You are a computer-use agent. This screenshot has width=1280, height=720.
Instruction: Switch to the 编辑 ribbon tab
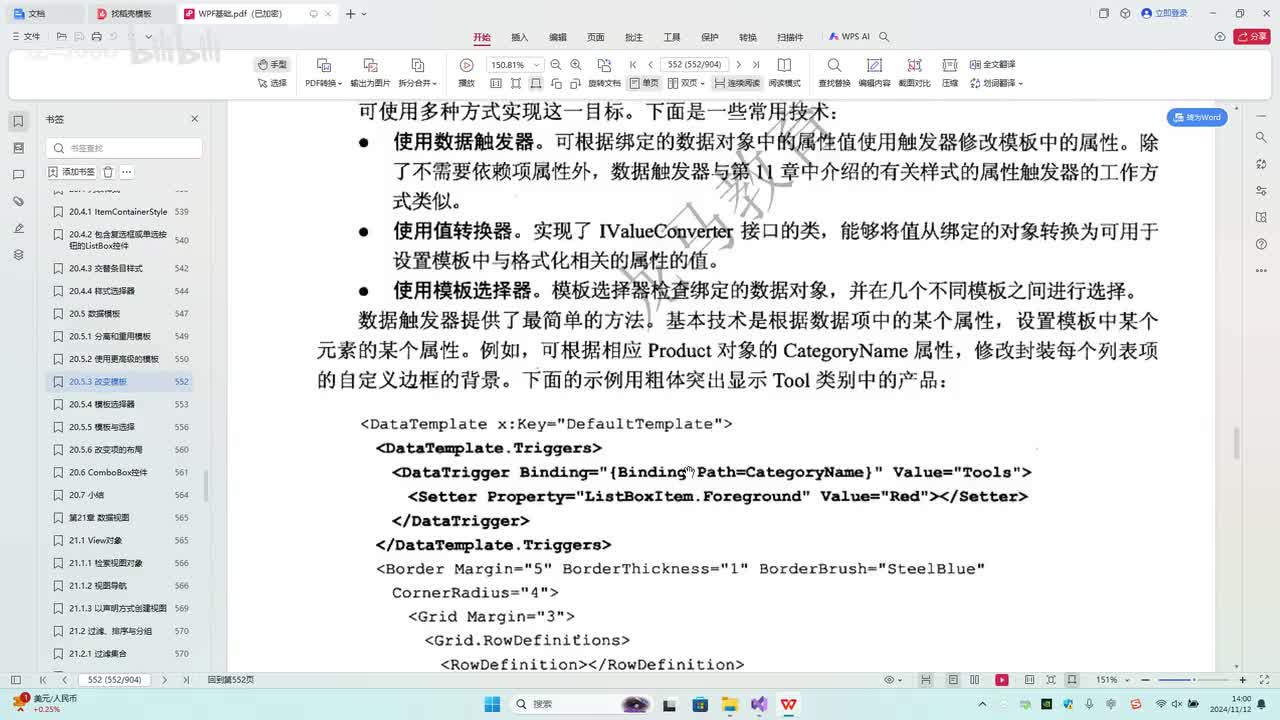pos(558,37)
